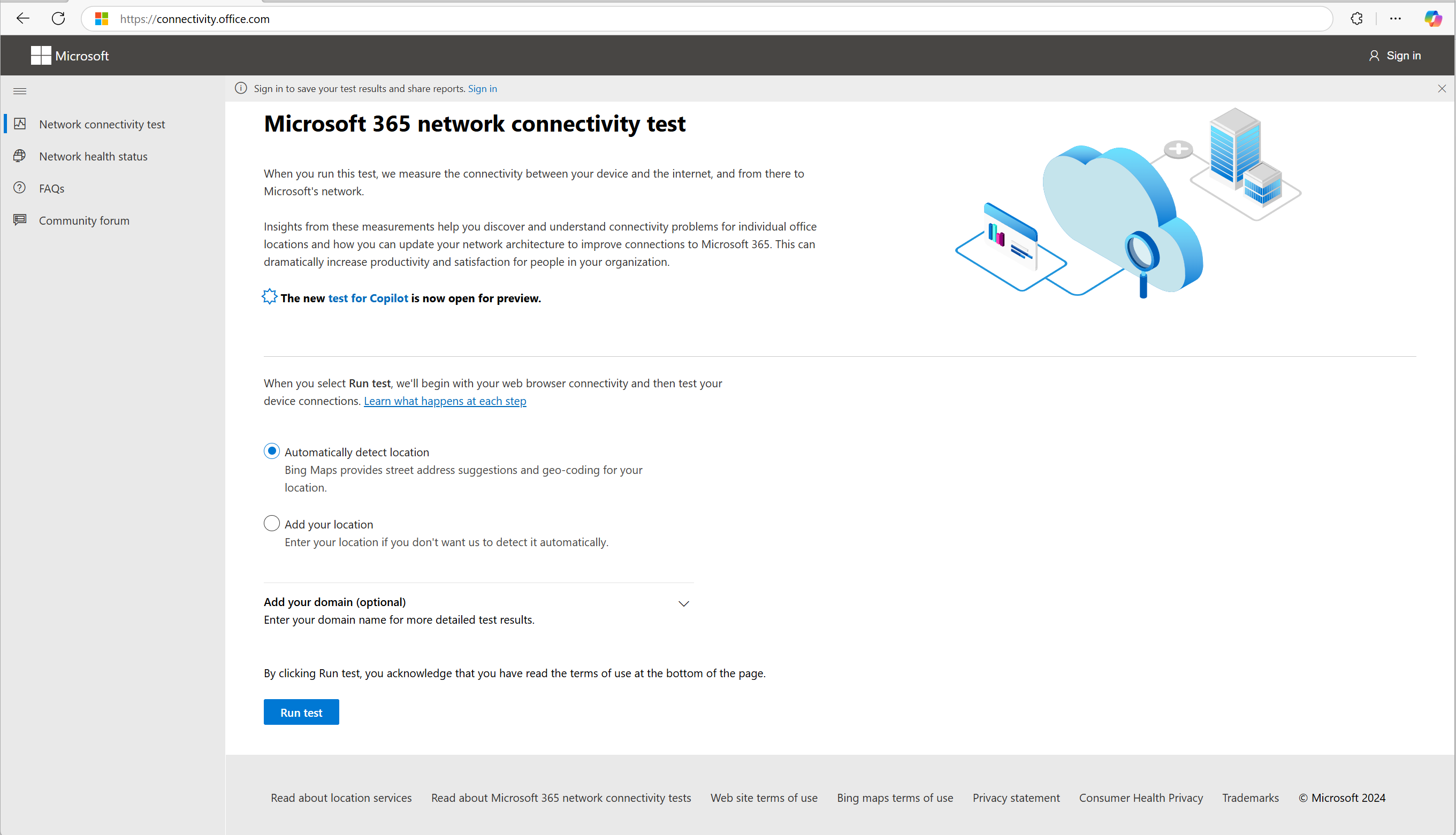
Task: Navigate to Network health status page
Action: click(93, 156)
